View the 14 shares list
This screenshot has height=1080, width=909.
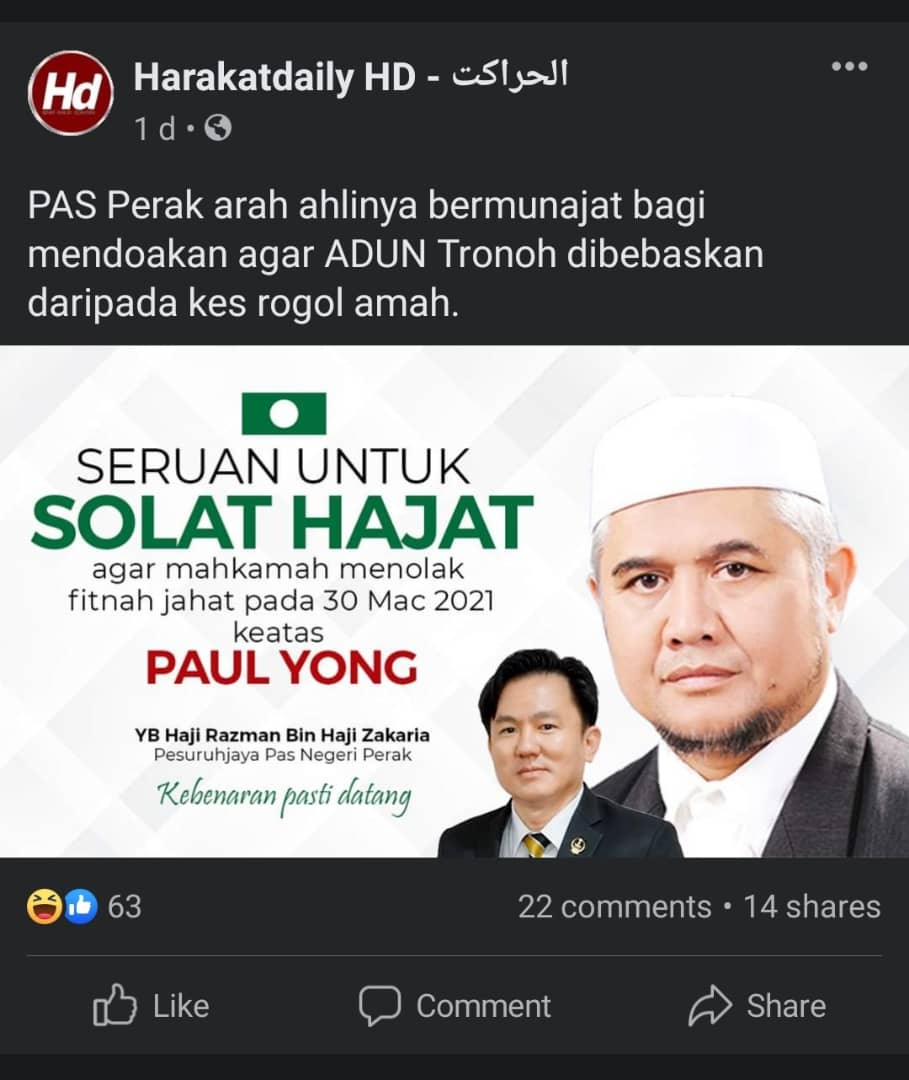(812, 906)
